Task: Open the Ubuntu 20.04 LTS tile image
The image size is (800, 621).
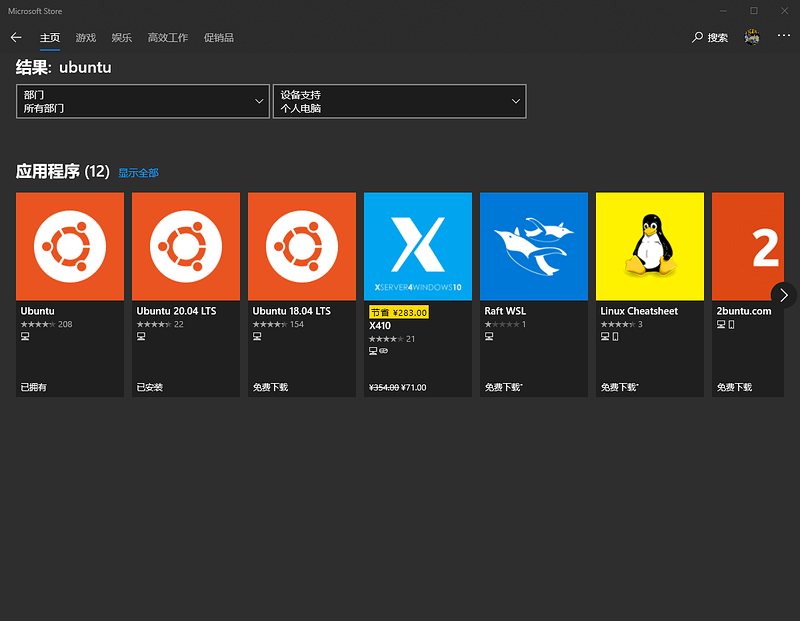Action: coord(186,246)
